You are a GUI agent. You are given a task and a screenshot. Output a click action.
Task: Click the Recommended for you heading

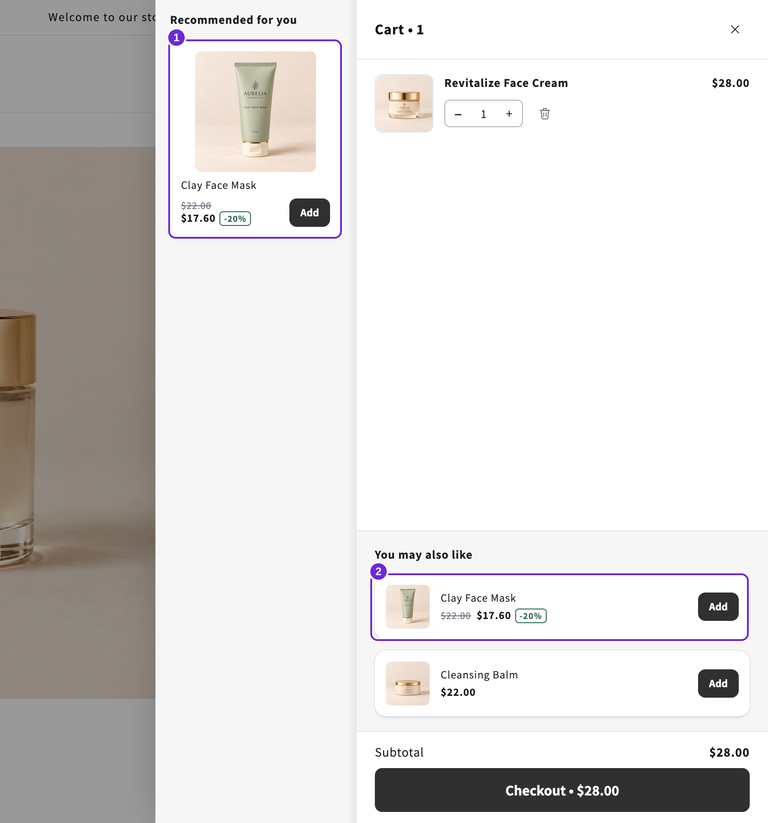point(233,20)
